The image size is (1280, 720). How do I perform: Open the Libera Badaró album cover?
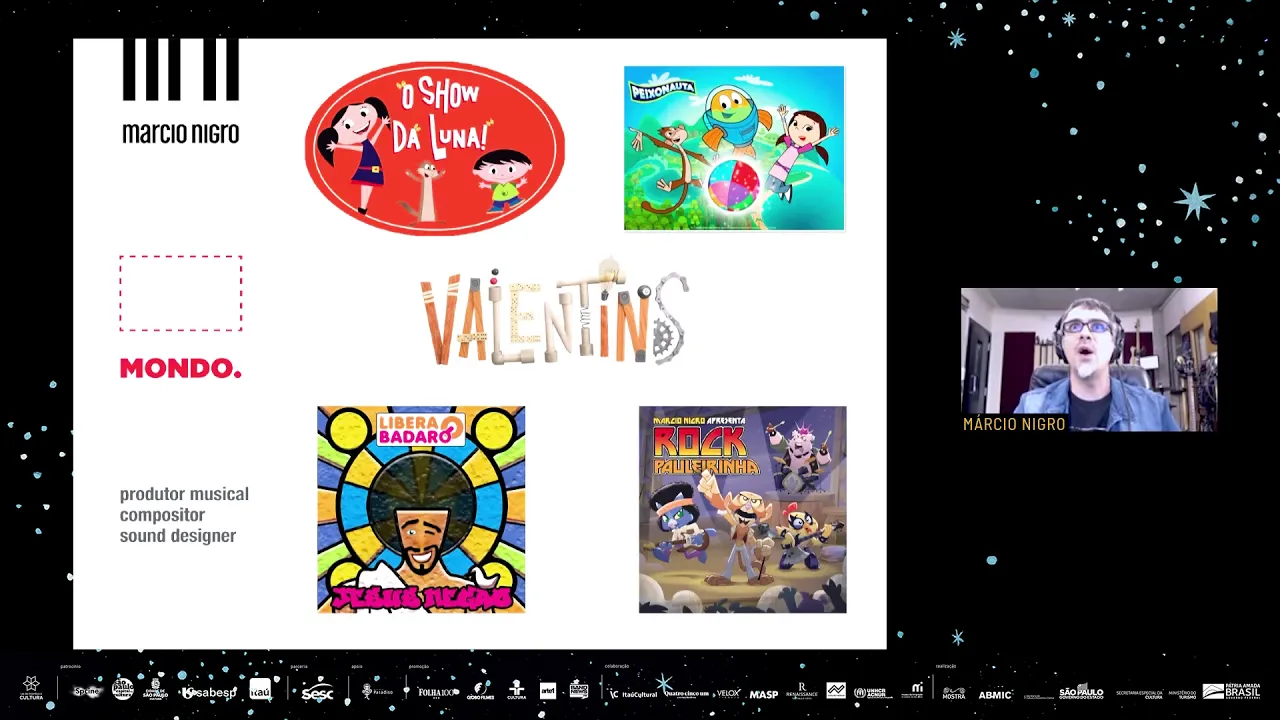(421, 509)
